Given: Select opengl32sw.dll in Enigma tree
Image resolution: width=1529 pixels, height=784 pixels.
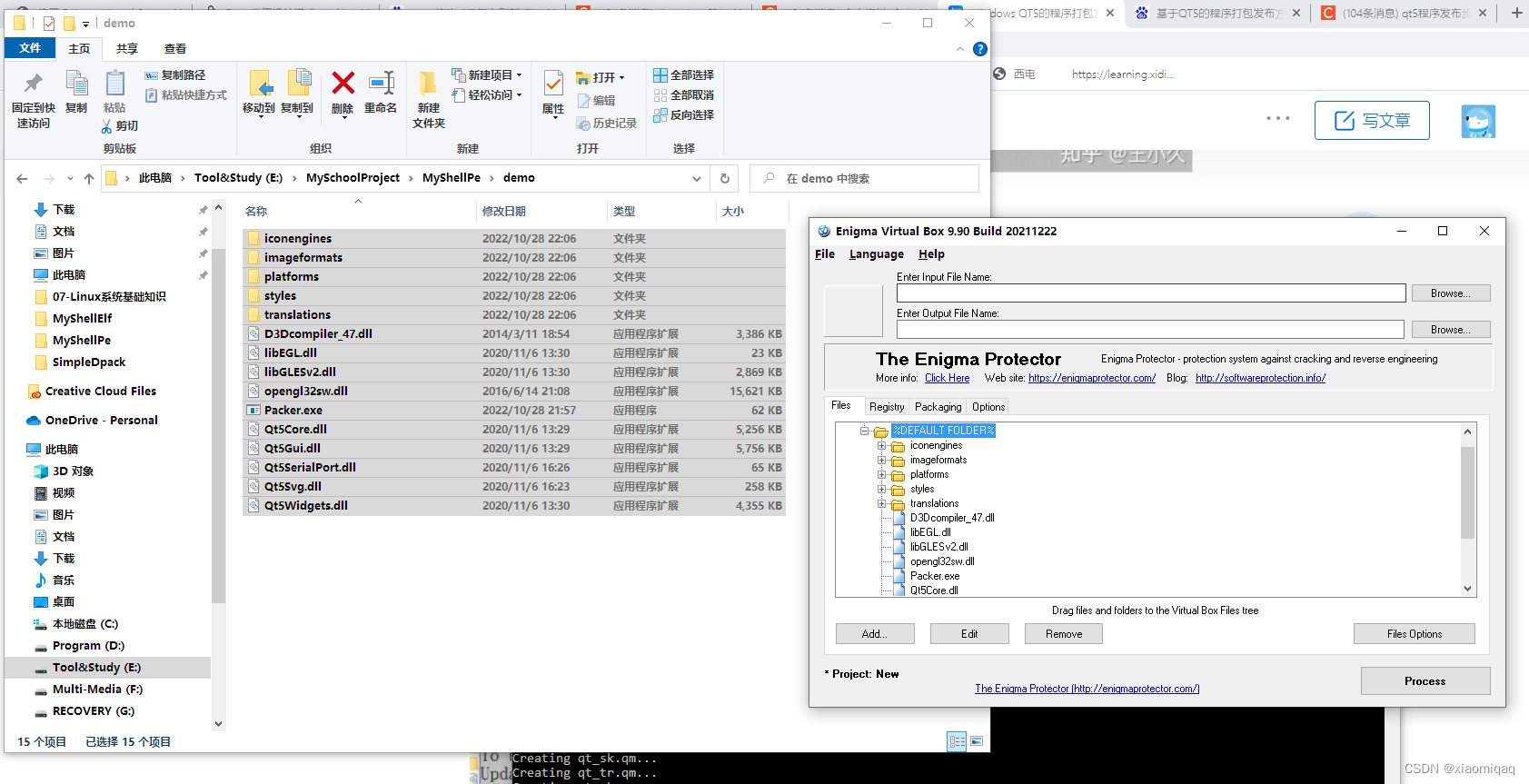Looking at the screenshot, I should coord(942,561).
